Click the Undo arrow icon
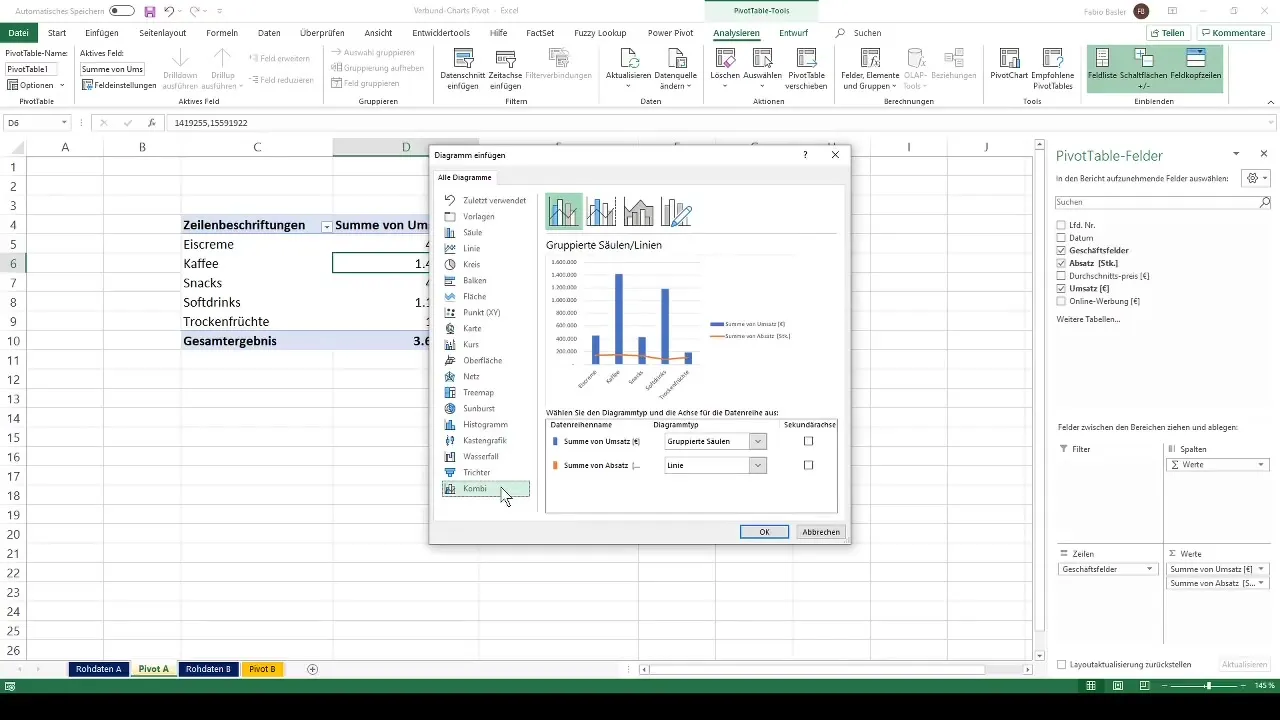 coord(169,11)
